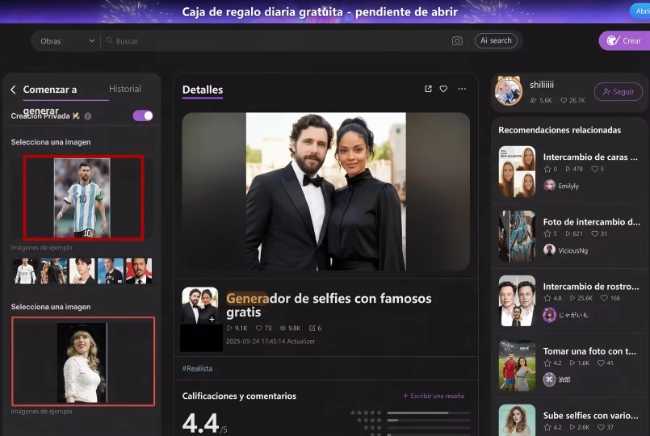This screenshot has width=650, height=436.
Task: Click Tomar una foto con t... soccer thumbnail
Action: 517,366
